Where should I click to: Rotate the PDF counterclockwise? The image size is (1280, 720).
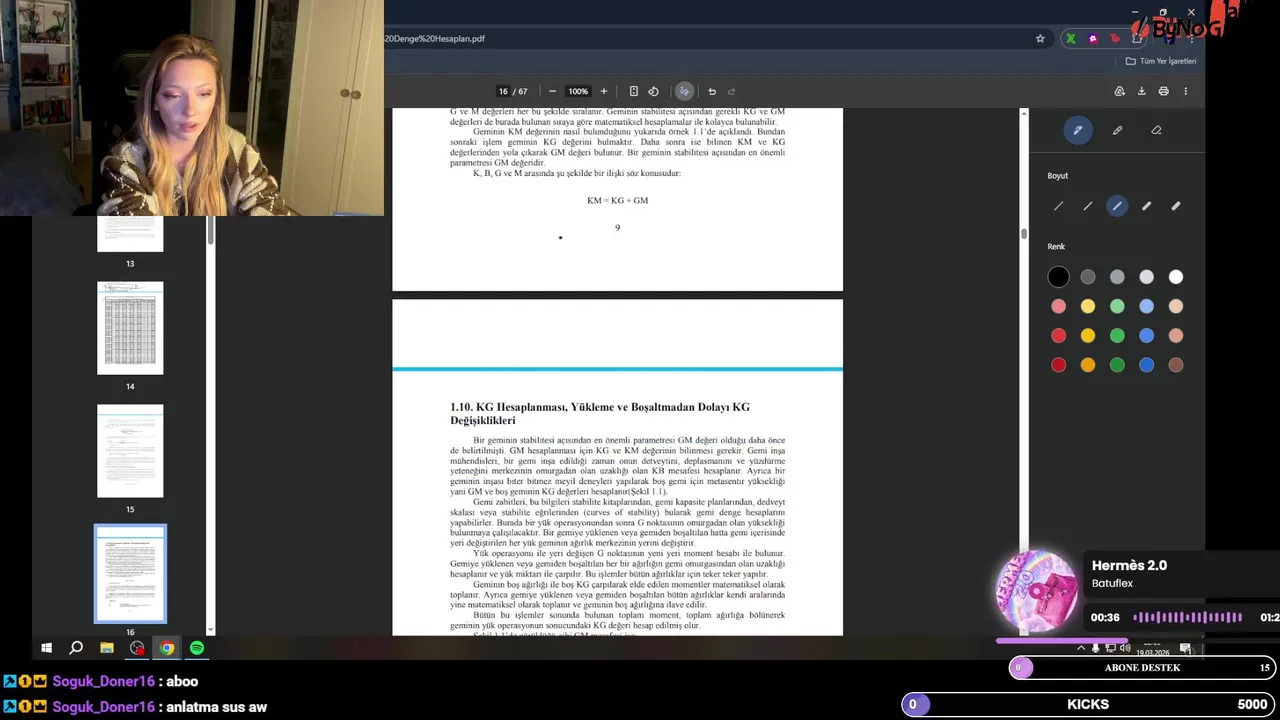(x=653, y=91)
